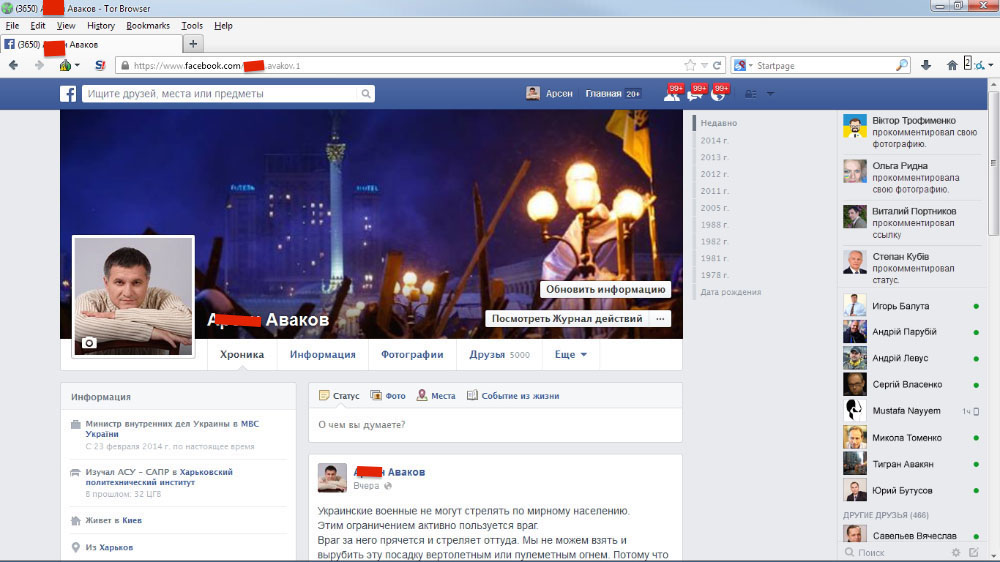Click the camera icon on profile photo
This screenshot has height=562, width=1000.
coord(89,343)
